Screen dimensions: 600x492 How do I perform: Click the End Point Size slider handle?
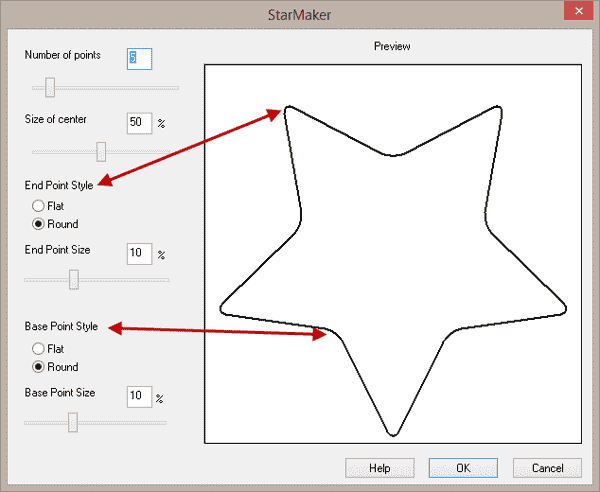73,280
